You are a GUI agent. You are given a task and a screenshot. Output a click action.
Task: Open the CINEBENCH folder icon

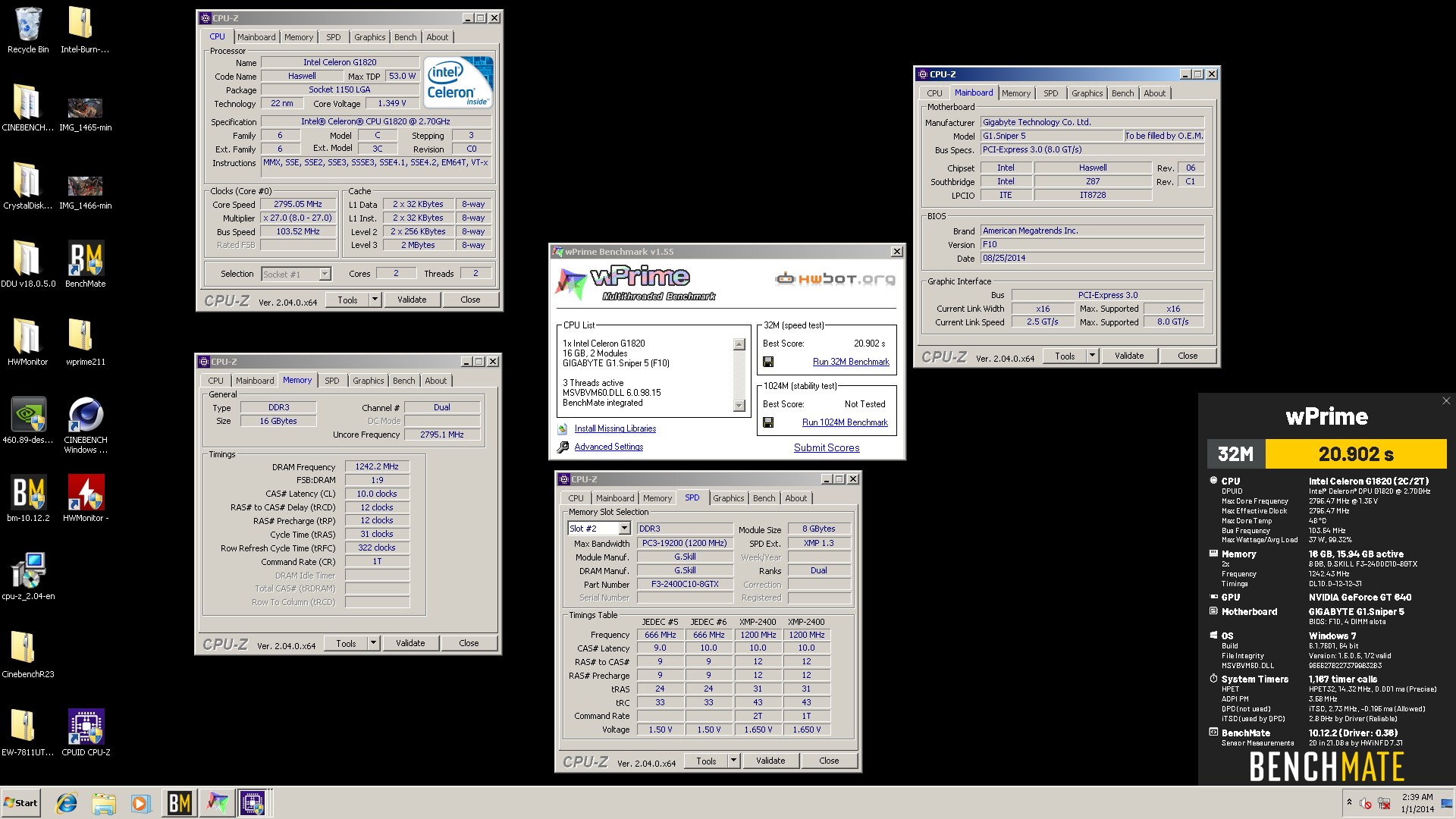coord(28,108)
